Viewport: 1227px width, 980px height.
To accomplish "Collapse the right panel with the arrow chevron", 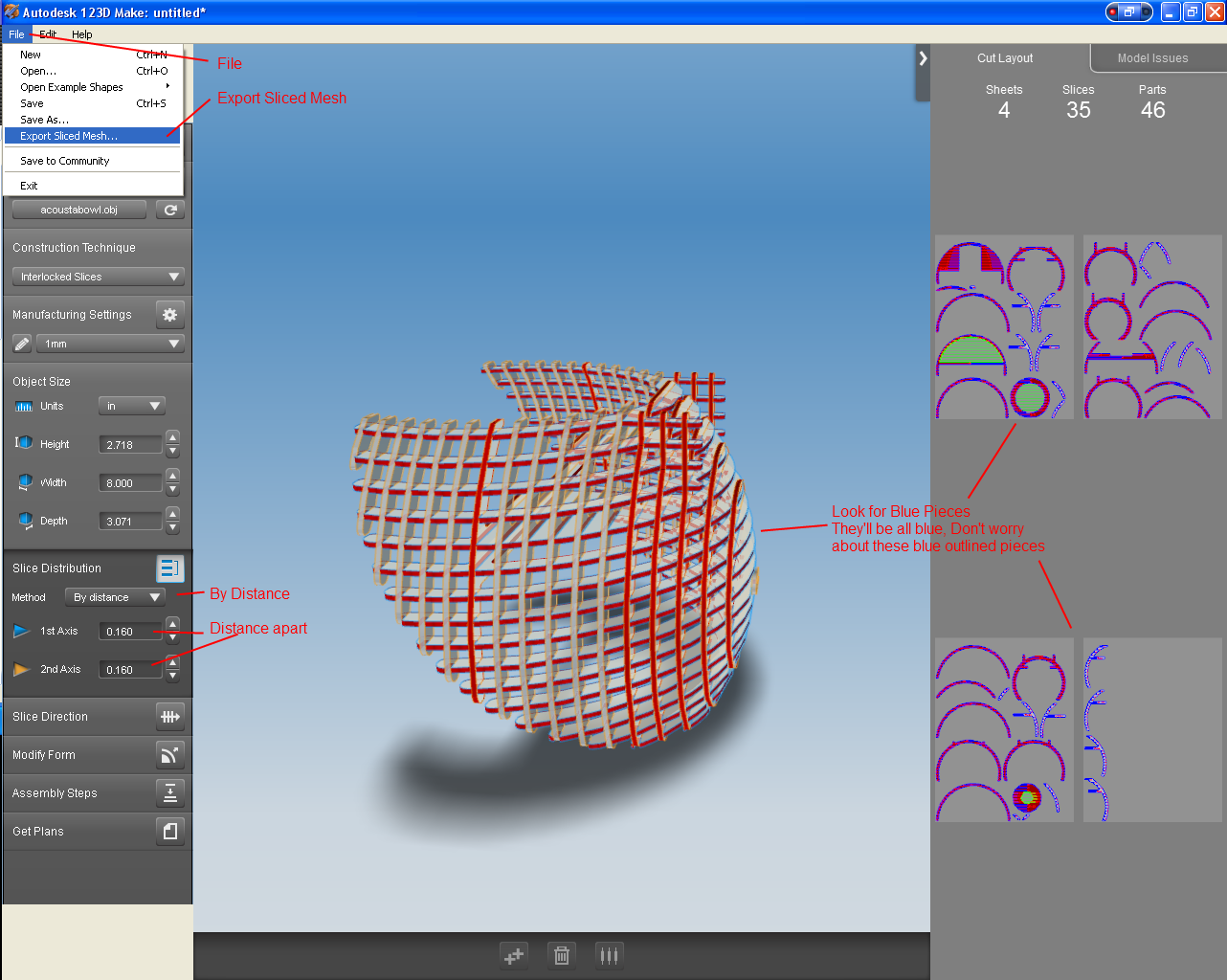I will [x=922, y=57].
